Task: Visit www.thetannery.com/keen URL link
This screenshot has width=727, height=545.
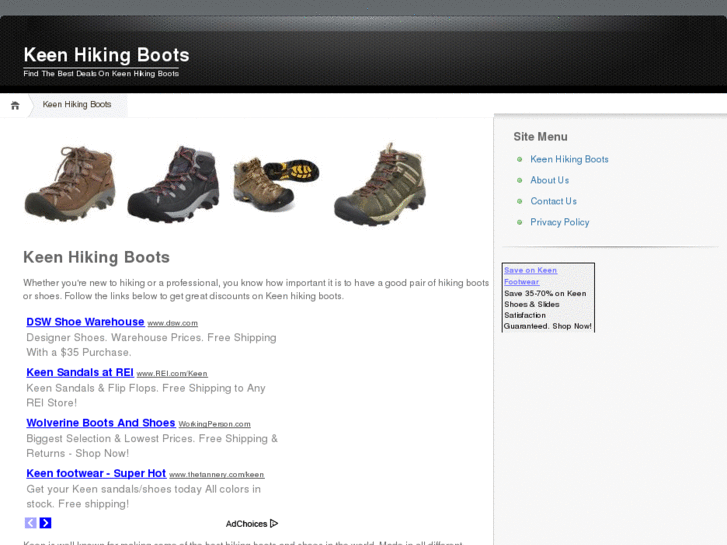Action: point(217,475)
